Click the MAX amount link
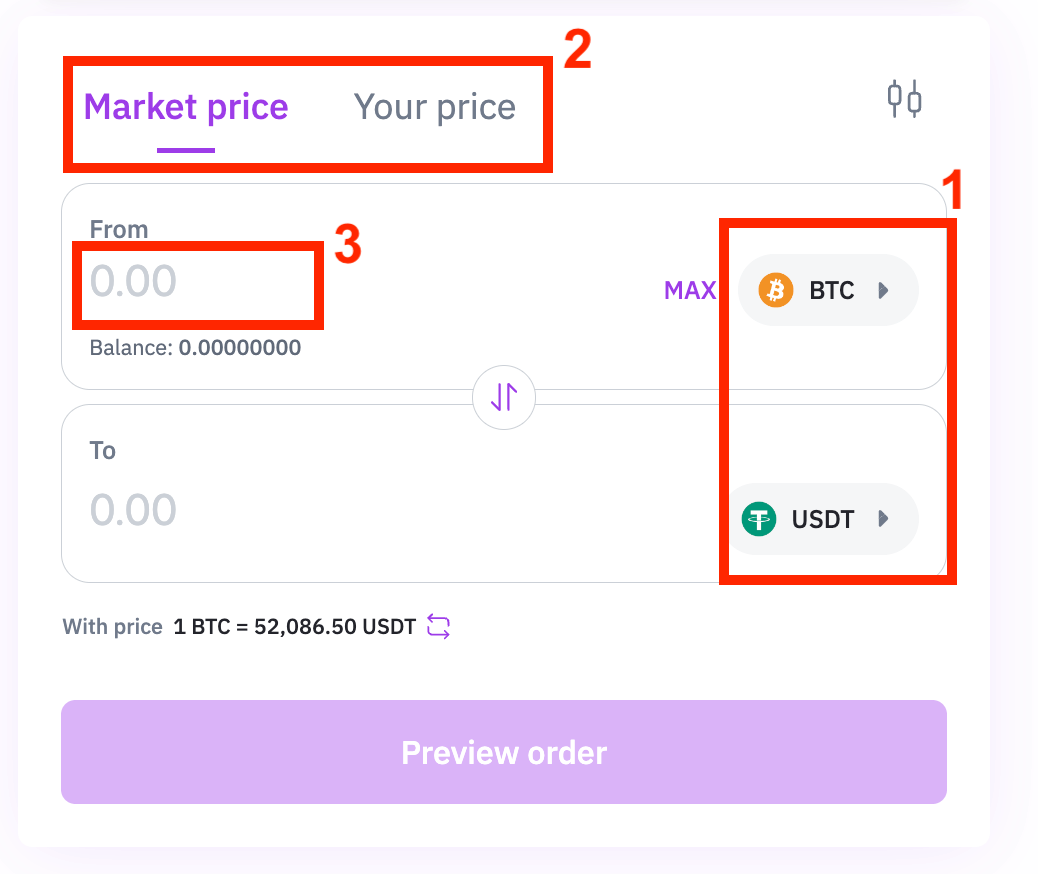 (690, 290)
